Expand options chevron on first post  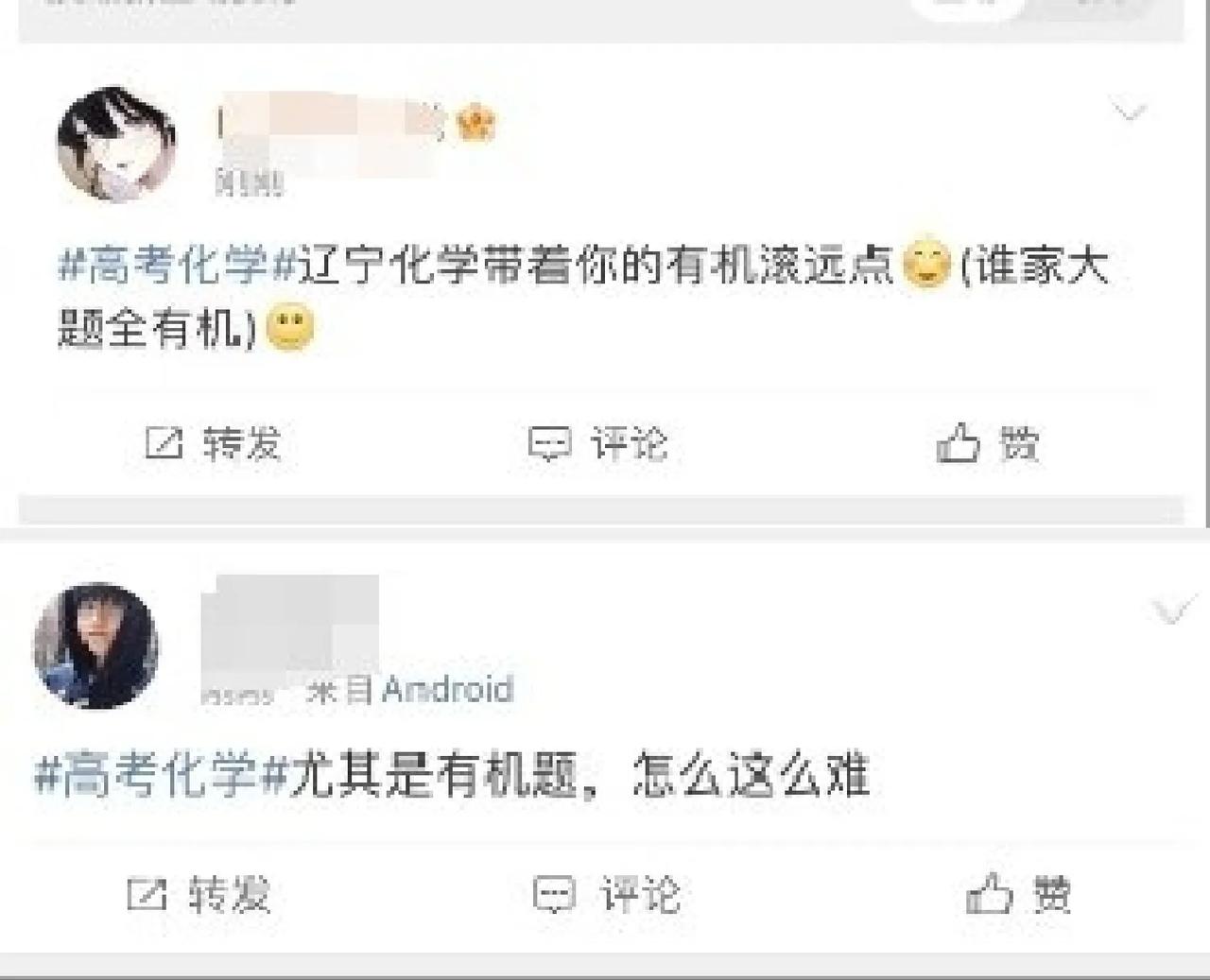(x=1129, y=112)
